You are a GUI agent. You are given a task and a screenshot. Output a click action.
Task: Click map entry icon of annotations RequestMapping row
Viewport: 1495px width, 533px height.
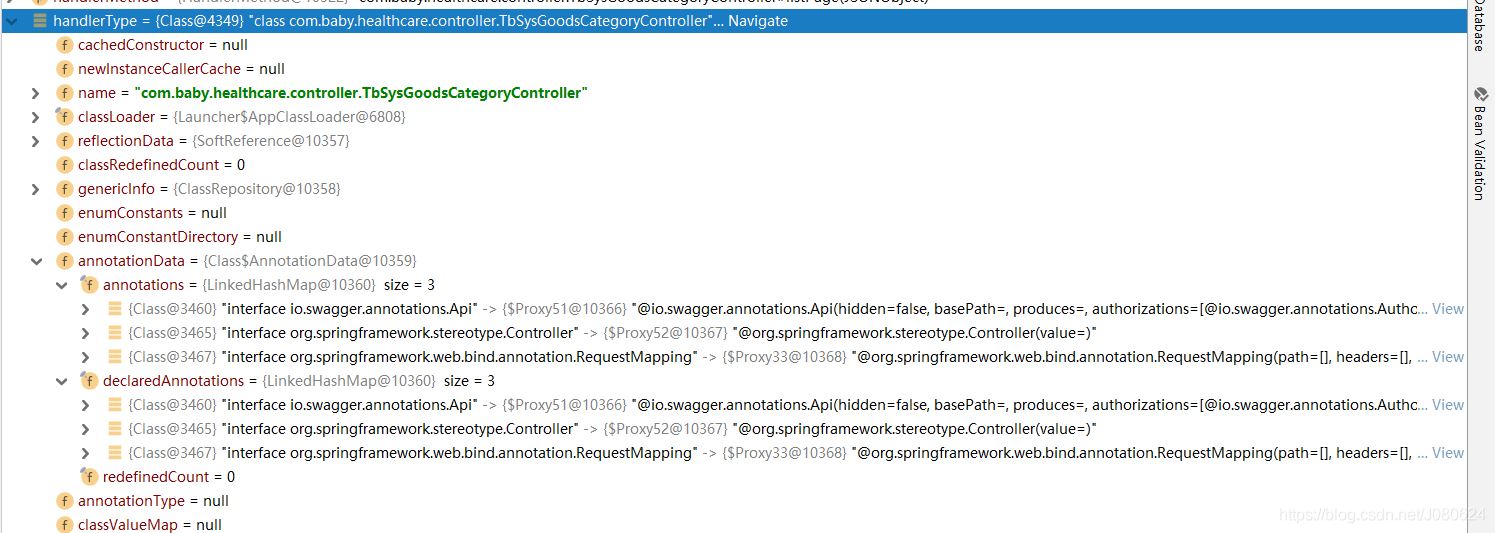115,357
